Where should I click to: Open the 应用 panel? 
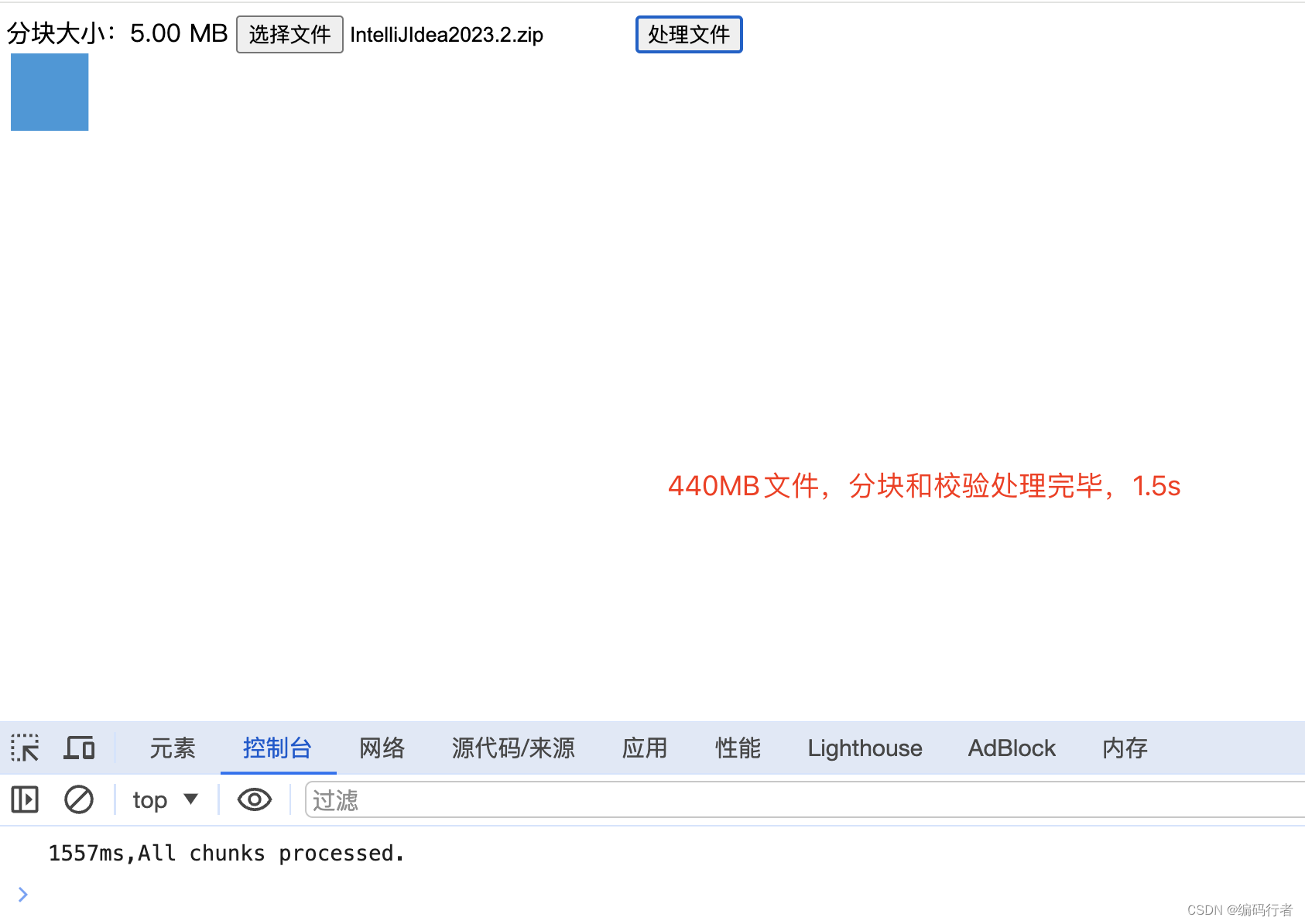pos(644,748)
